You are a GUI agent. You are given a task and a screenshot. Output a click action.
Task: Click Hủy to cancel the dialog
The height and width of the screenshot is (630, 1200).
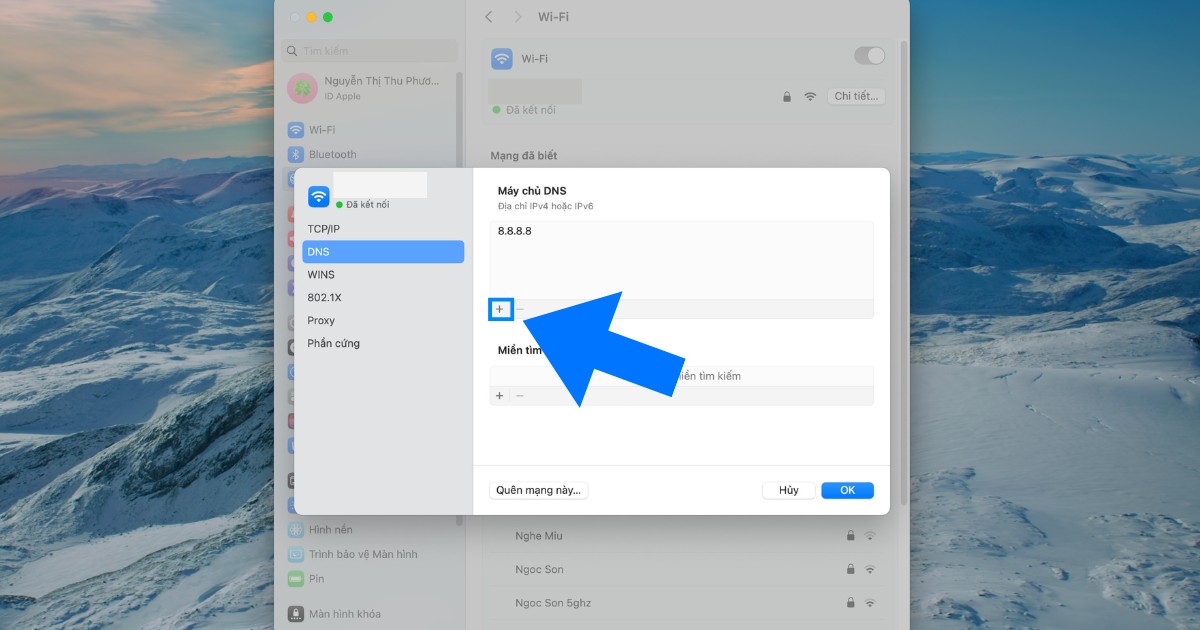click(788, 490)
